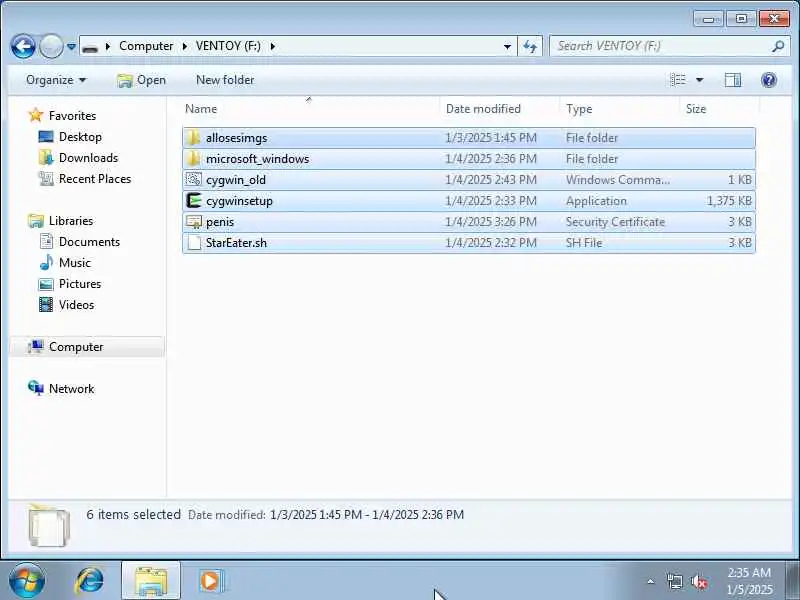Click Windows Explorer taskbar button
The width and height of the screenshot is (800, 600).
(151, 581)
